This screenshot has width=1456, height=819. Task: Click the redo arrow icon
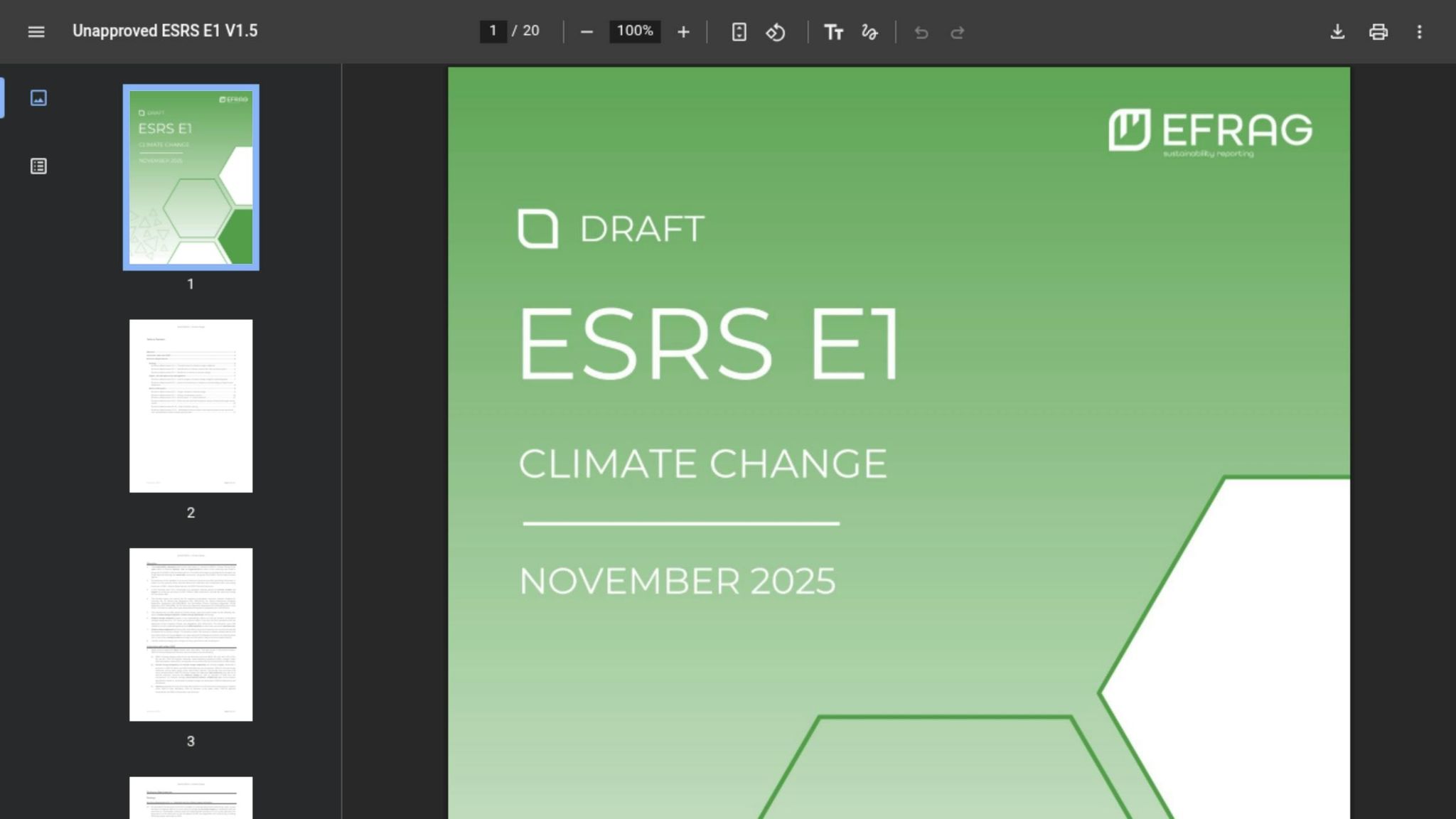click(958, 32)
